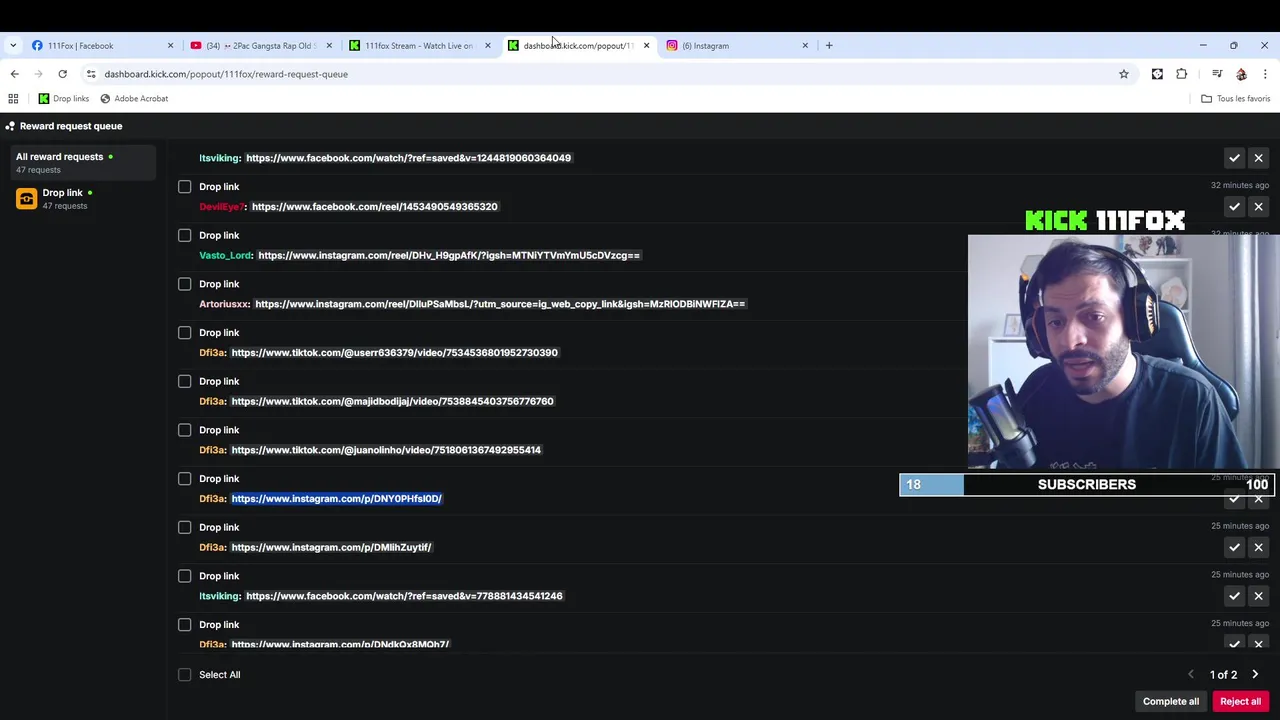The height and width of the screenshot is (720, 1280).
Task: Check the DNY0PHfsI0D instagram request checkbox
Action: tap(185, 479)
